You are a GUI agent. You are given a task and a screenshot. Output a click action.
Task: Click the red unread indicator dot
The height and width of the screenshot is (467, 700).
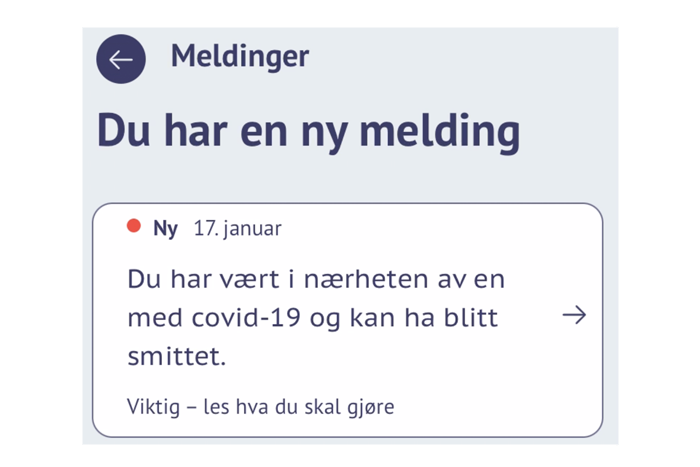click(x=134, y=227)
